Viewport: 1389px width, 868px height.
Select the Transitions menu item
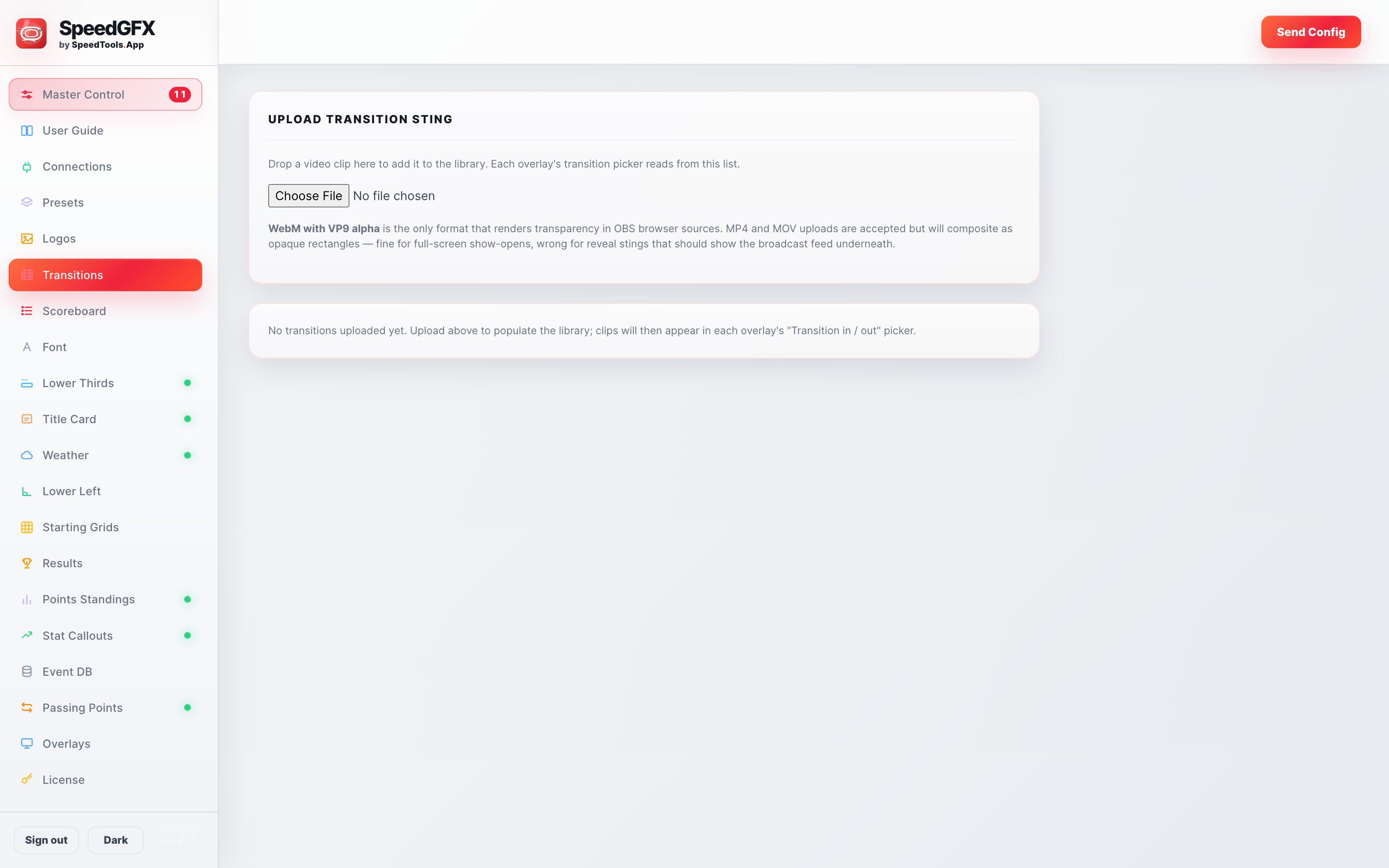(105, 275)
